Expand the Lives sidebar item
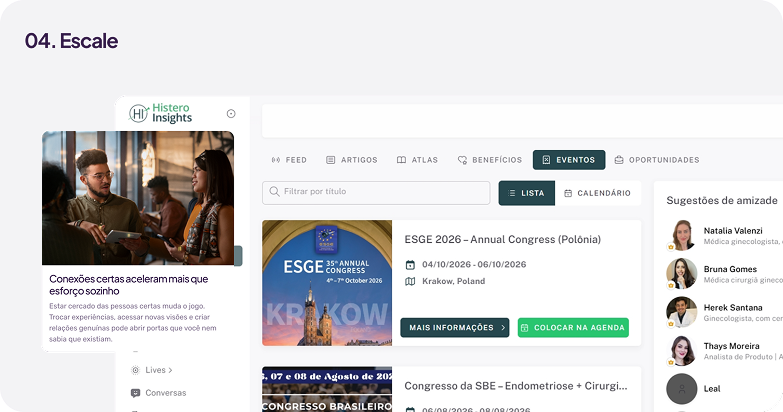 [153, 370]
